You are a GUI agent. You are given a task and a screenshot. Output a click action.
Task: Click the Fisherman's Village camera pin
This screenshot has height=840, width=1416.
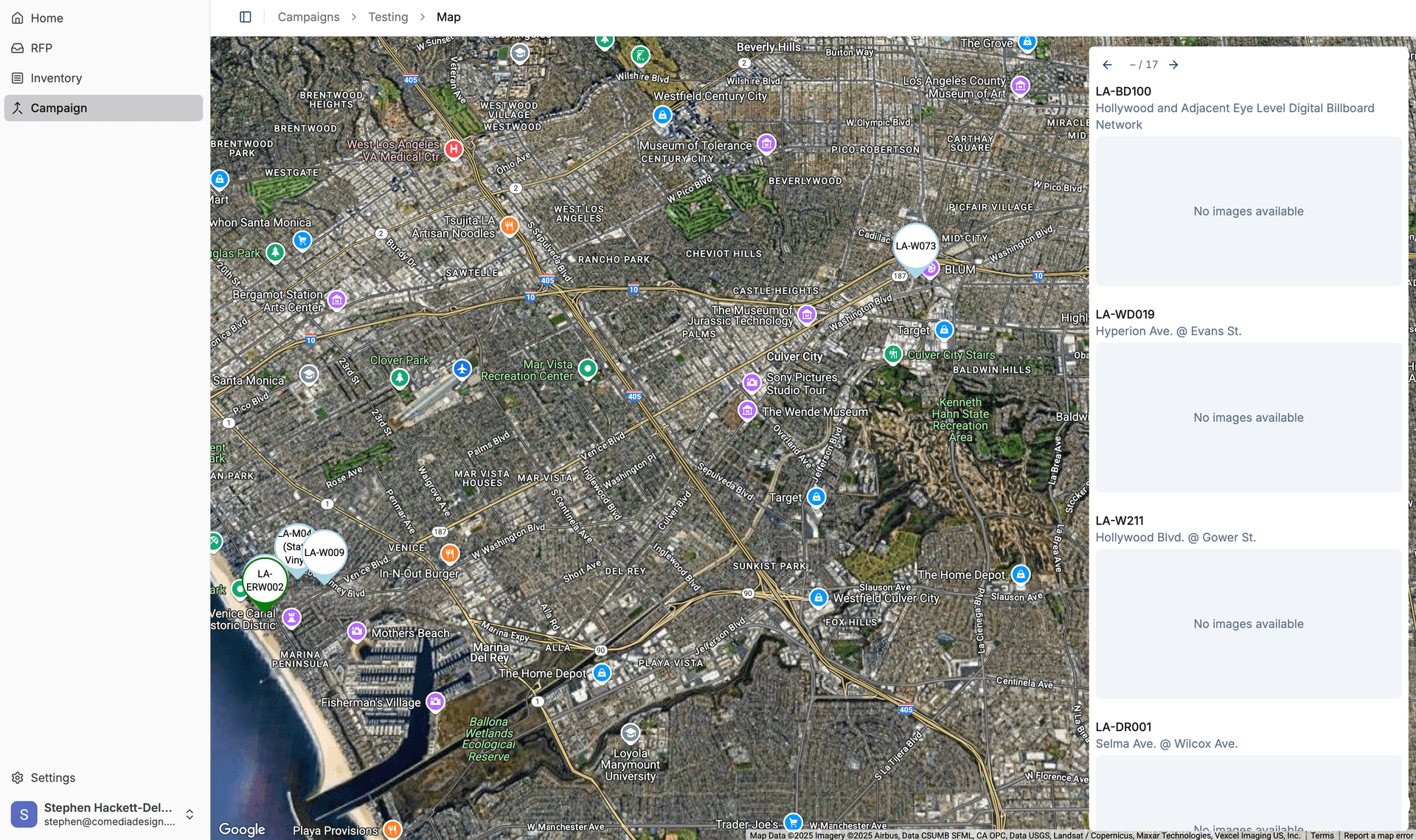(x=436, y=701)
